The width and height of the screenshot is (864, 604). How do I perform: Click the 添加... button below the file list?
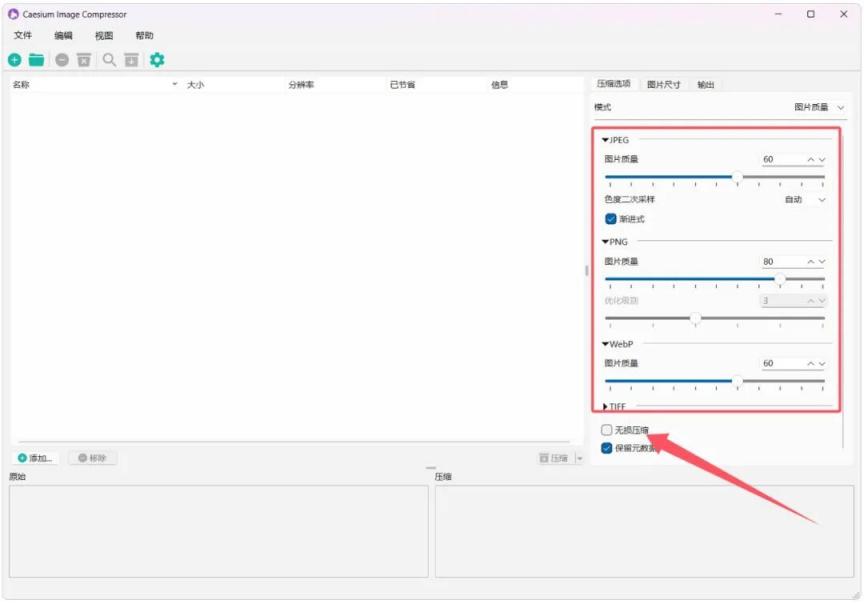pos(36,458)
